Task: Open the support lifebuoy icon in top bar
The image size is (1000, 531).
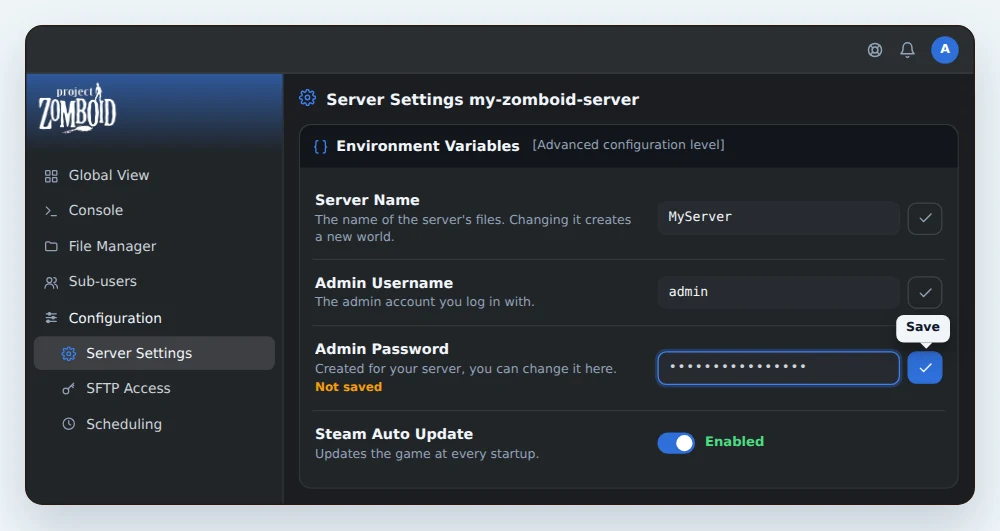Action: 875,50
